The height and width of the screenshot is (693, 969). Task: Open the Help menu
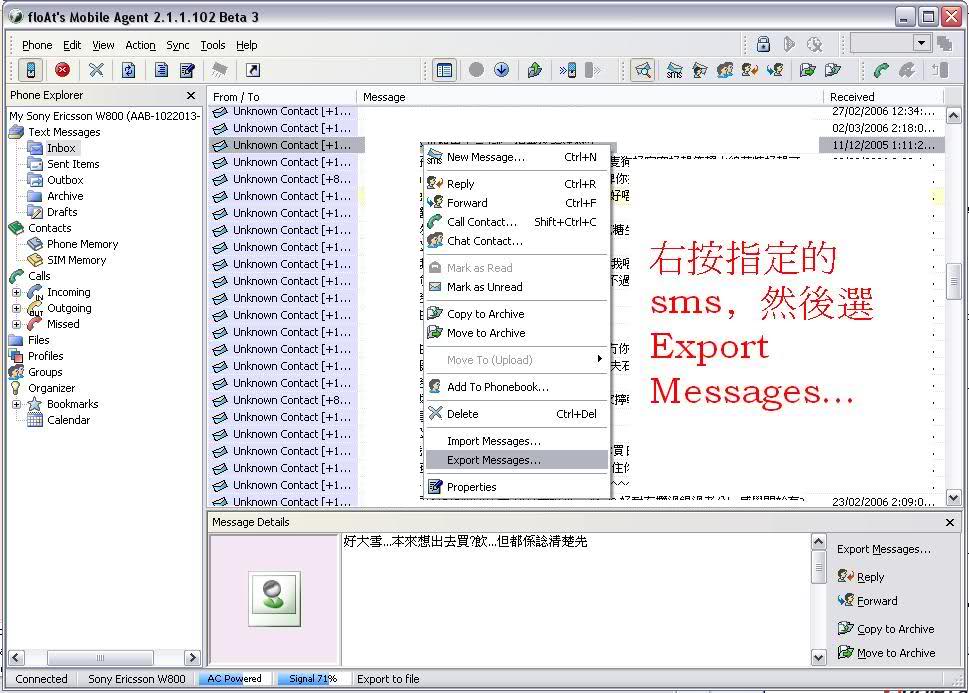pos(247,45)
